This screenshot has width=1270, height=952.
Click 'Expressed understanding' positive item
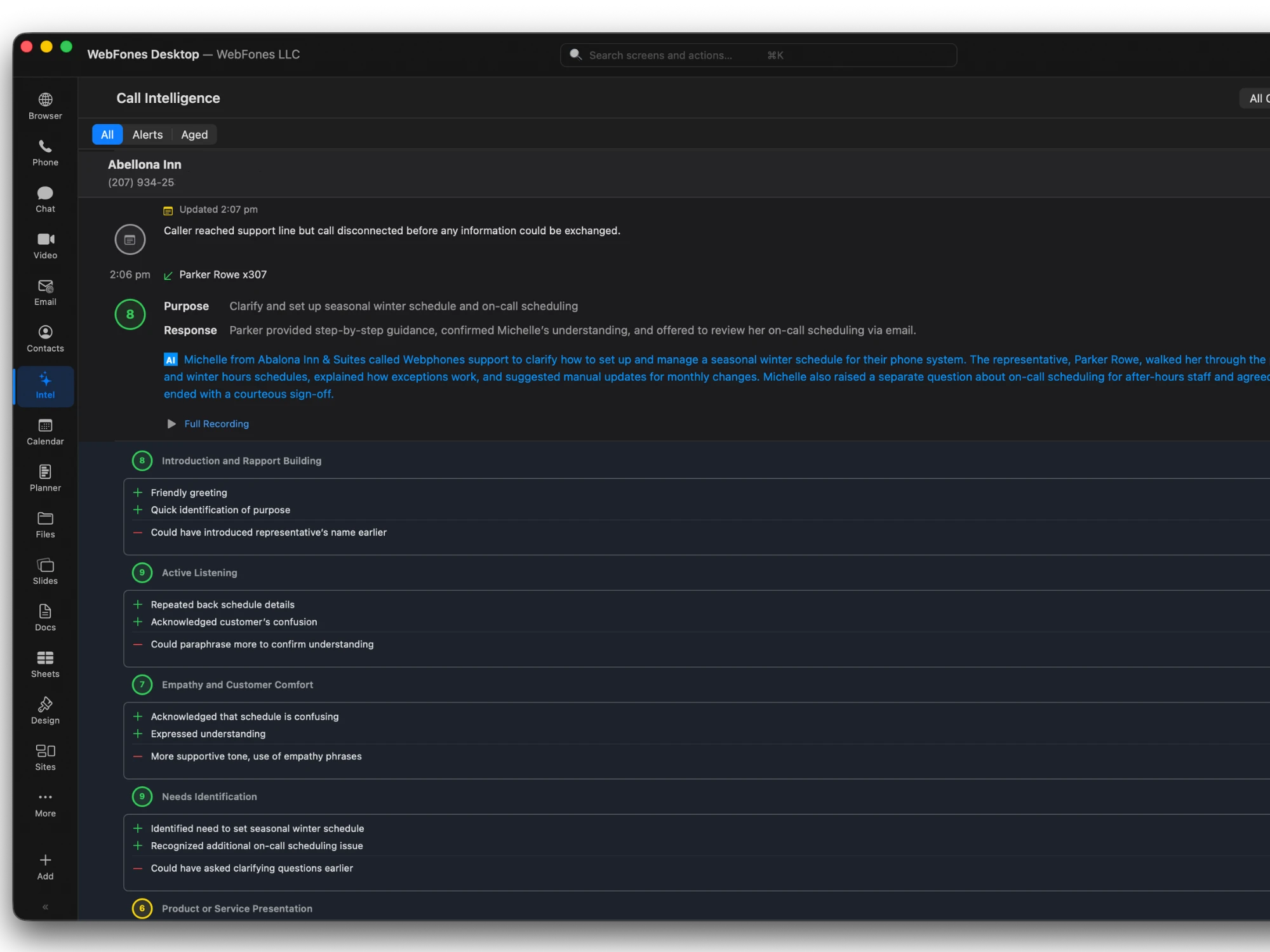pyautogui.click(x=208, y=734)
